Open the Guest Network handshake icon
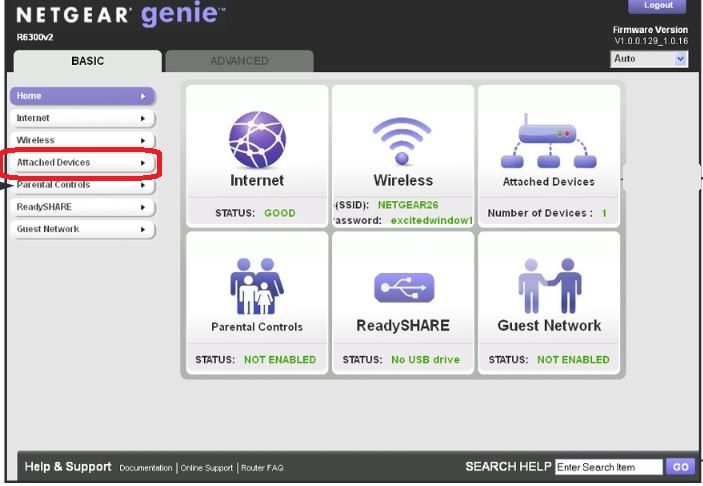703x486 pixels. pos(550,286)
